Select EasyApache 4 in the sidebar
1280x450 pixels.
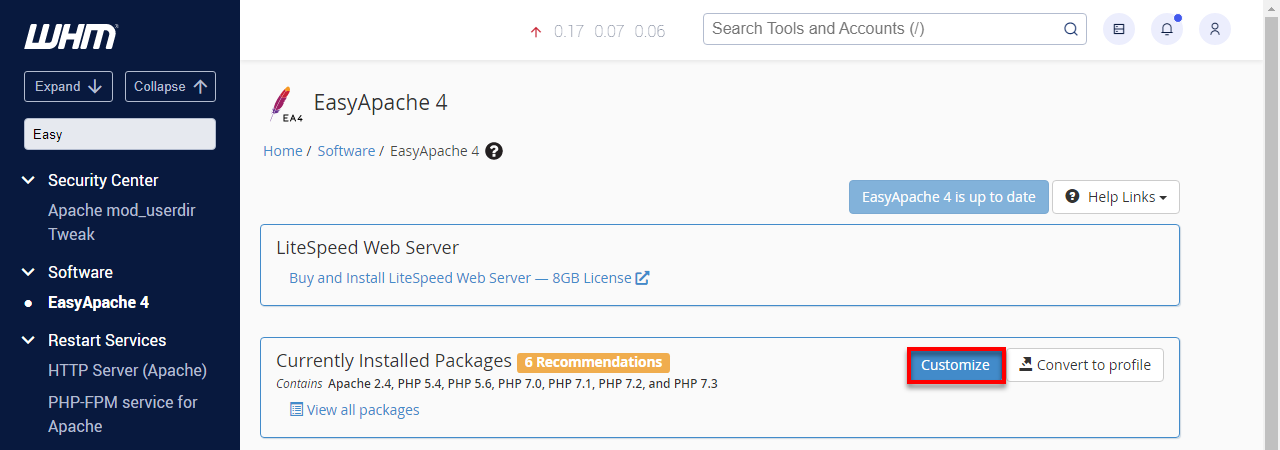point(98,302)
